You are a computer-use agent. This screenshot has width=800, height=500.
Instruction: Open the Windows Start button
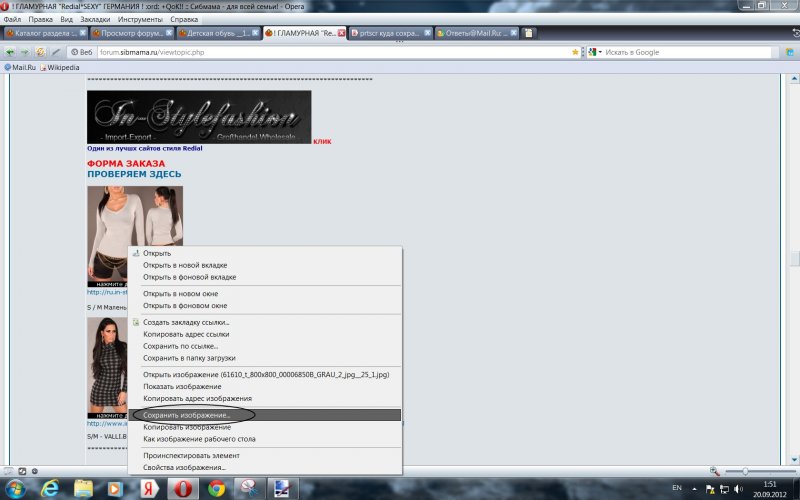pyautogui.click(x=15, y=489)
